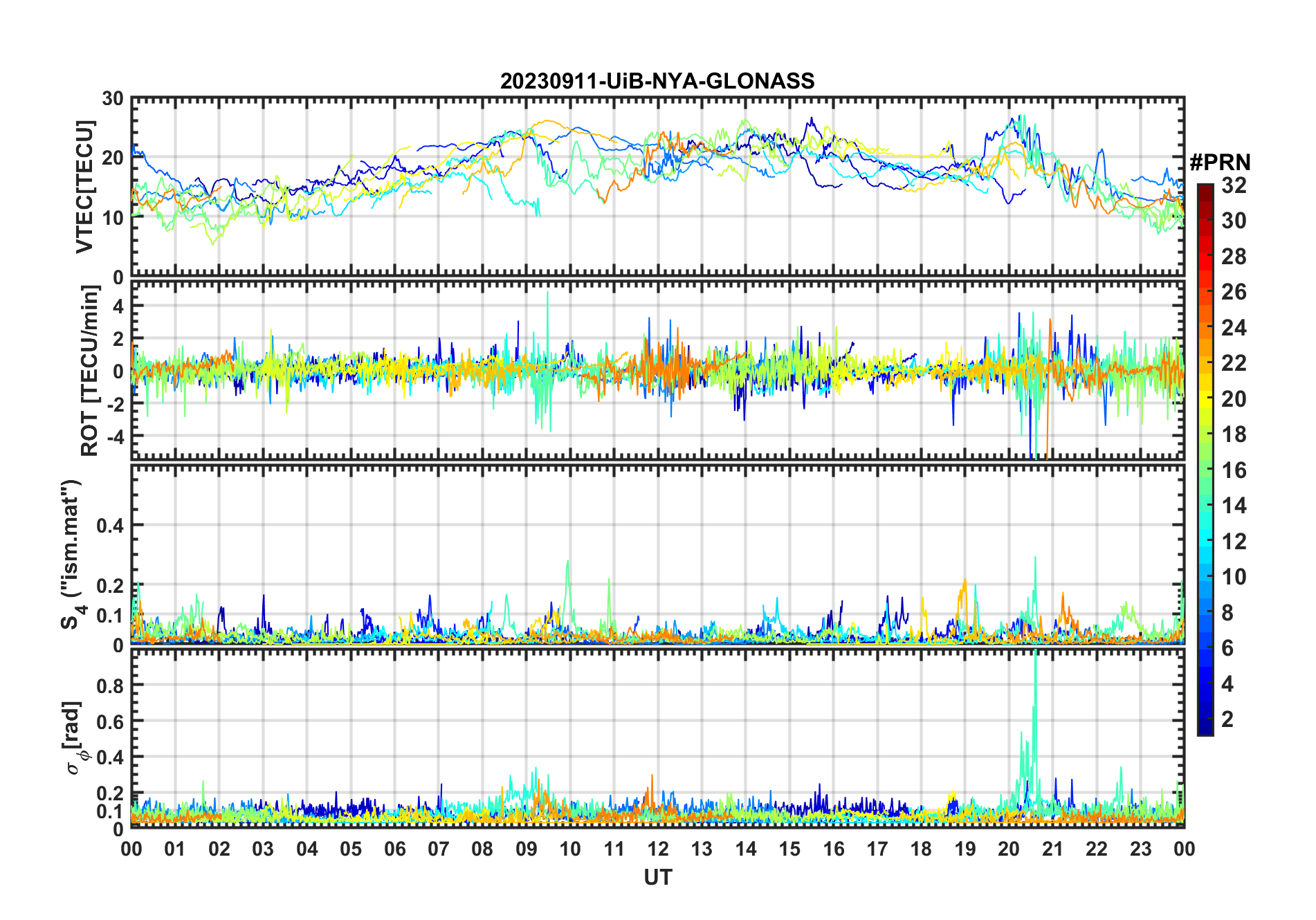The height and width of the screenshot is (920, 1316).
Task: Pick colorbar tick label 16
Action: [x=1234, y=470]
